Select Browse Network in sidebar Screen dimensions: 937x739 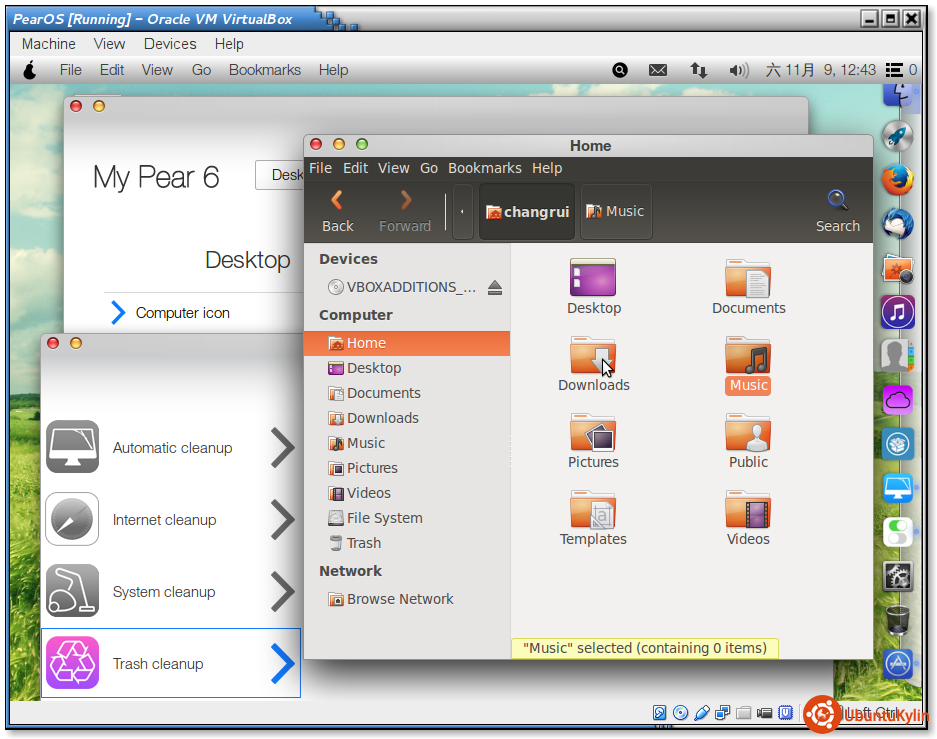[x=399, y=599]
